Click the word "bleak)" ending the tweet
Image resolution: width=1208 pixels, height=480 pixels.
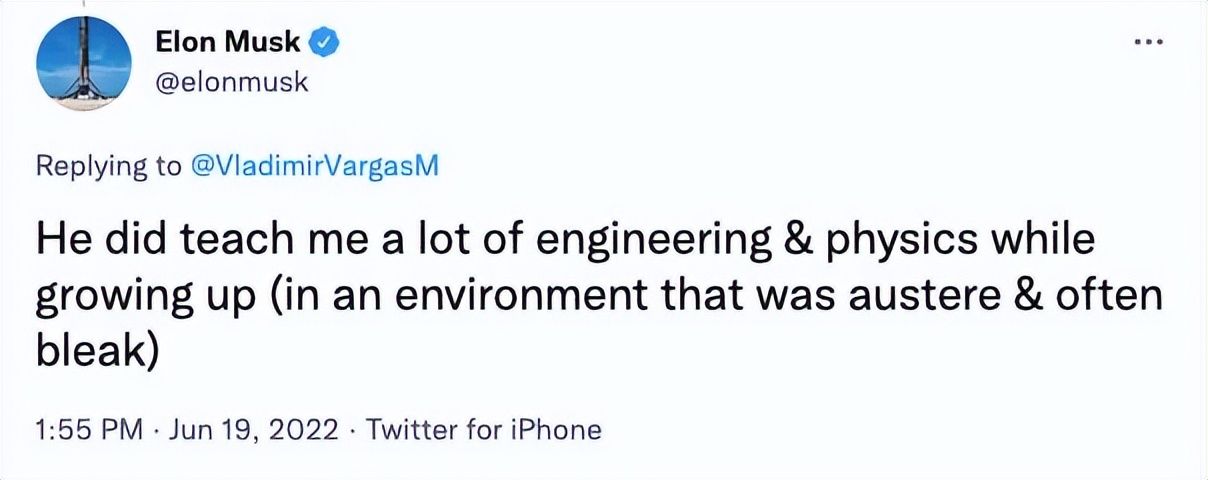coord(97,350)
